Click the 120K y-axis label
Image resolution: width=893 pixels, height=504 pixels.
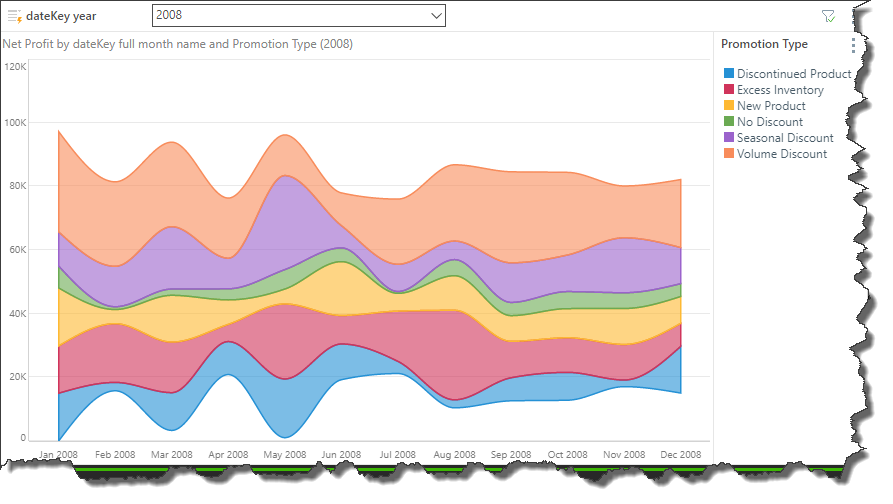coord(15,67)
